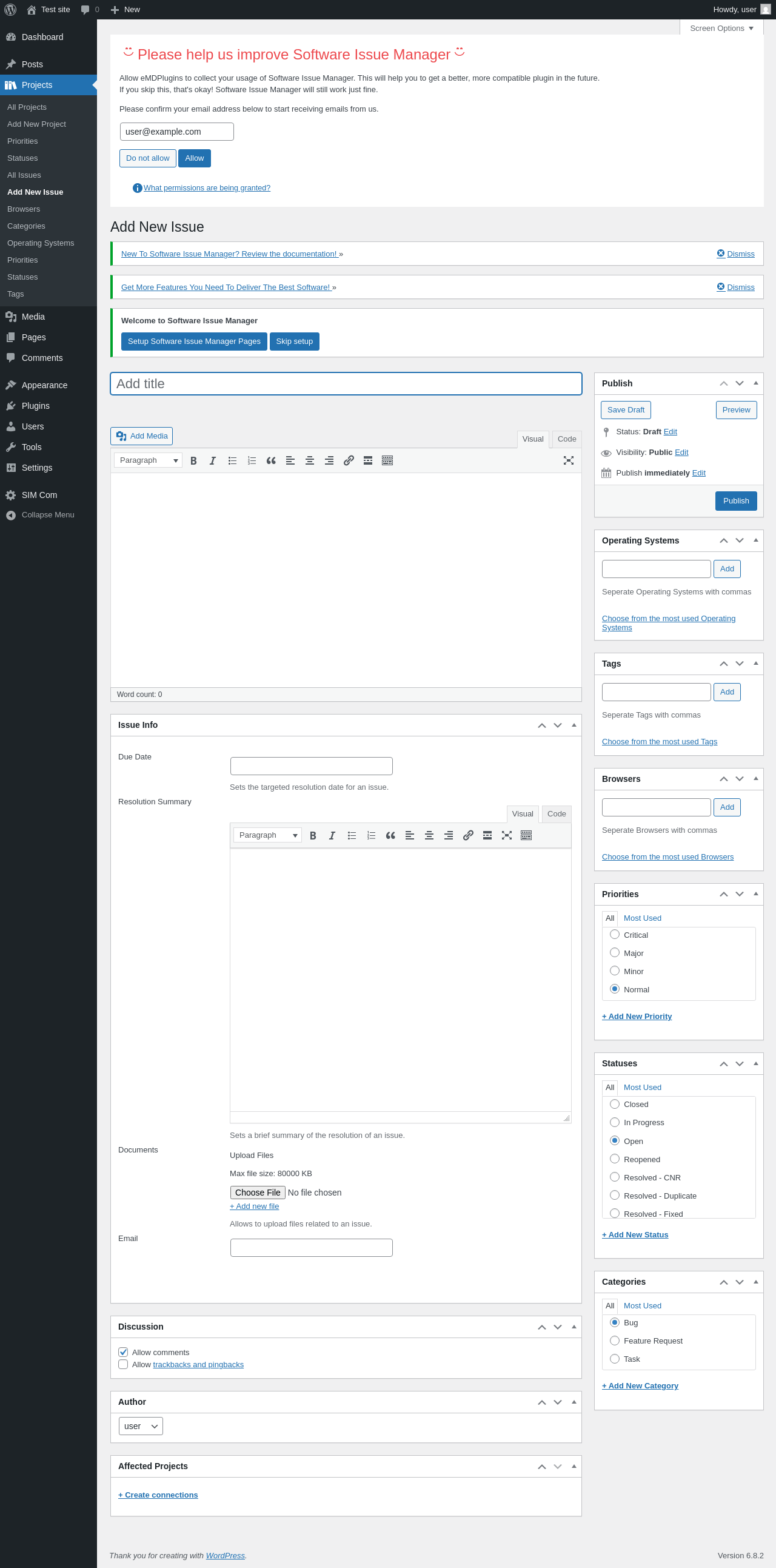Click the permissions info icon
Image resolution: width=776 pixels, height=1568 pixels.
point(138,188)
